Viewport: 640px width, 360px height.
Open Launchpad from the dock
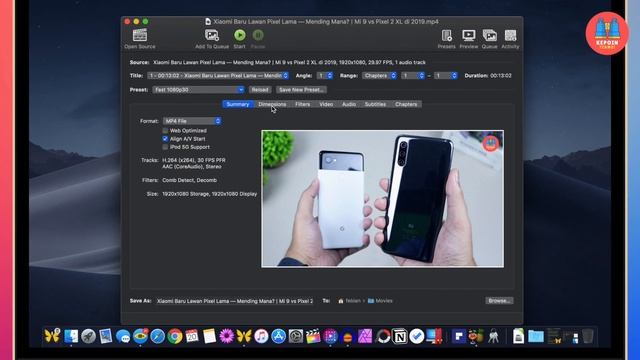coord(88,336)
